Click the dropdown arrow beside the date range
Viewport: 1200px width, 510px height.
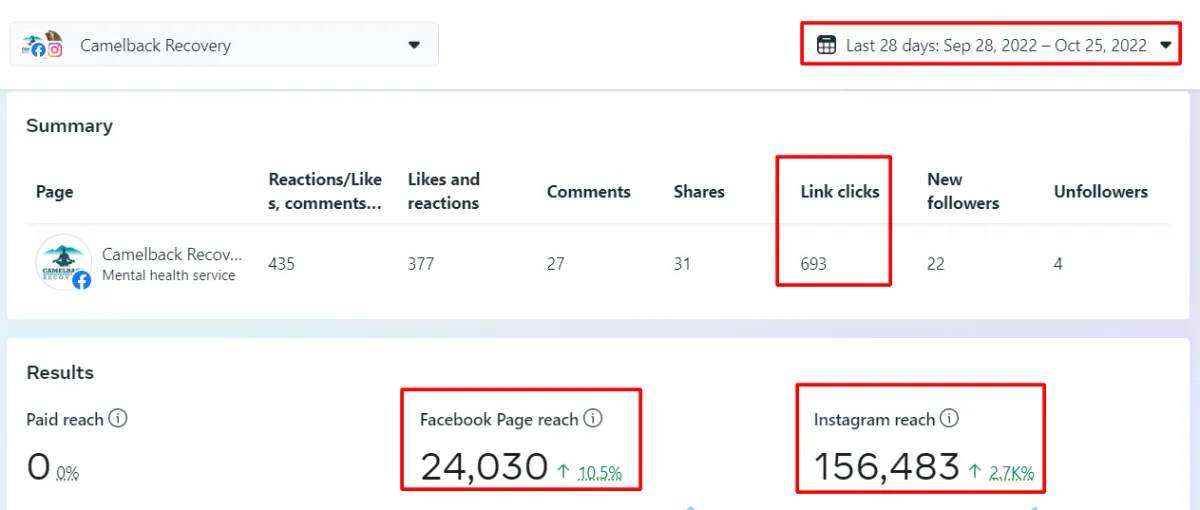(1165, 45)
